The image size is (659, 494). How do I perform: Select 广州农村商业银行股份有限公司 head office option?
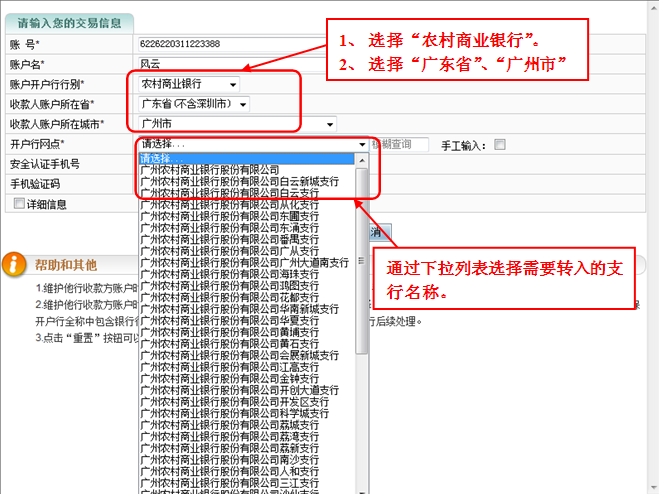[247, 170]
